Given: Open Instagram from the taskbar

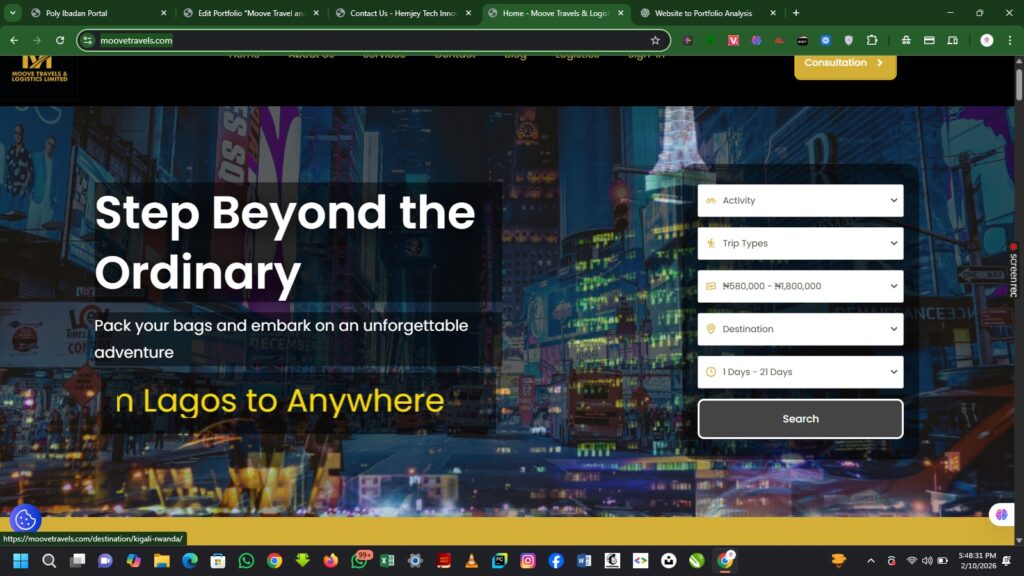Looking at the screenshot, I should tap(527, 561).
